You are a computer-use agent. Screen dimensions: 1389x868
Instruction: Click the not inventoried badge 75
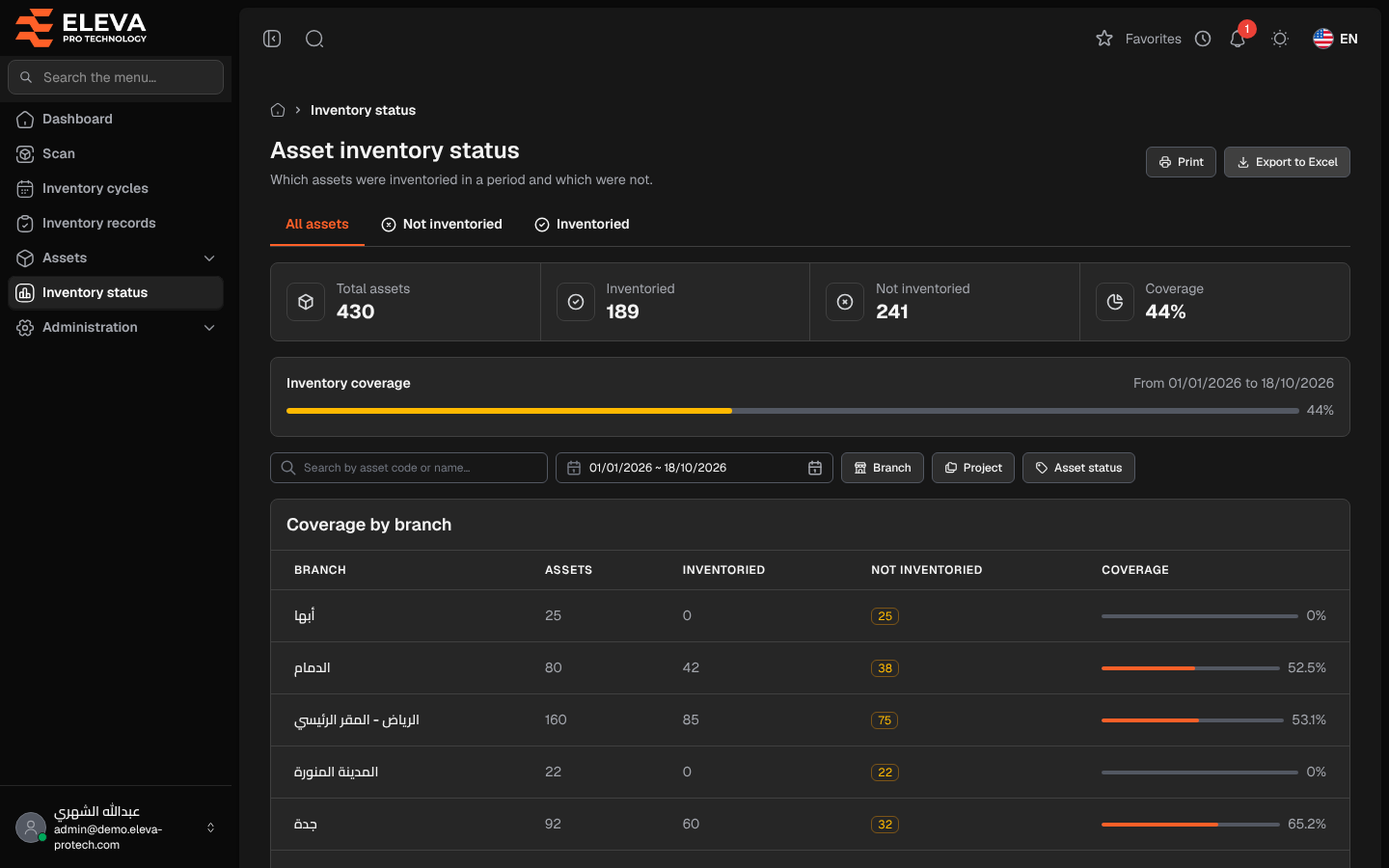[885, 720]
